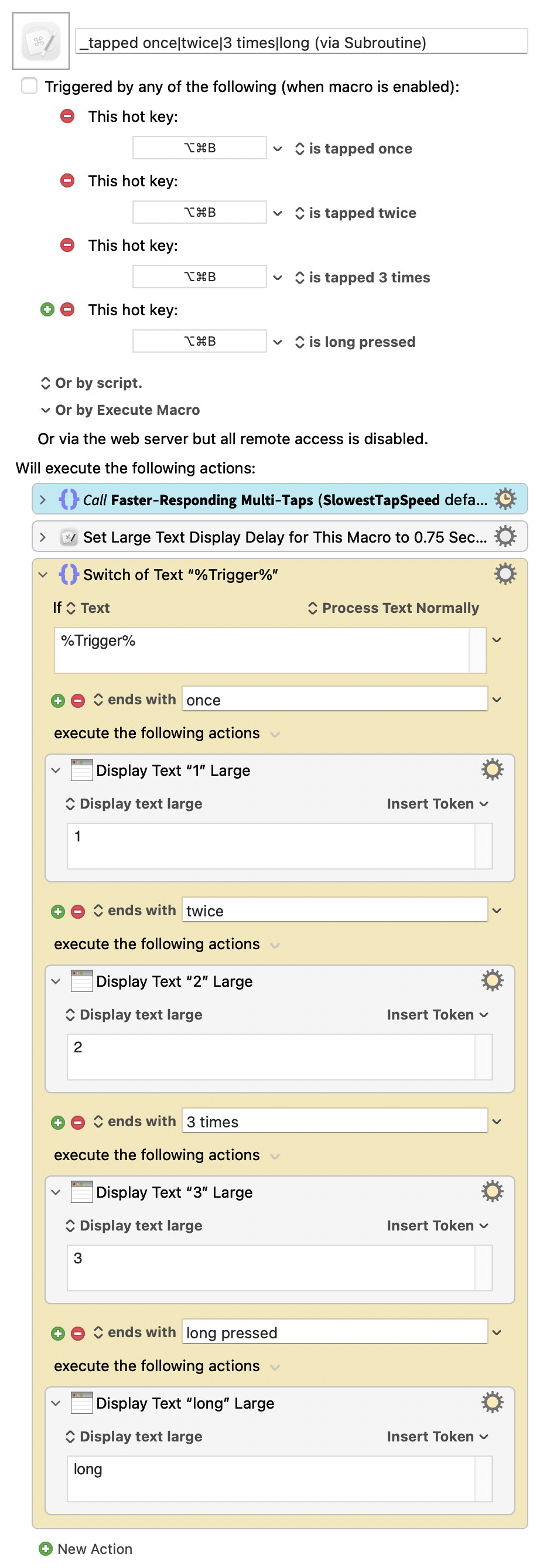Open gear menu for Call Faster-Responding Multi-Taps action
The image size is (540, 1568).
[x=504, y=499]
